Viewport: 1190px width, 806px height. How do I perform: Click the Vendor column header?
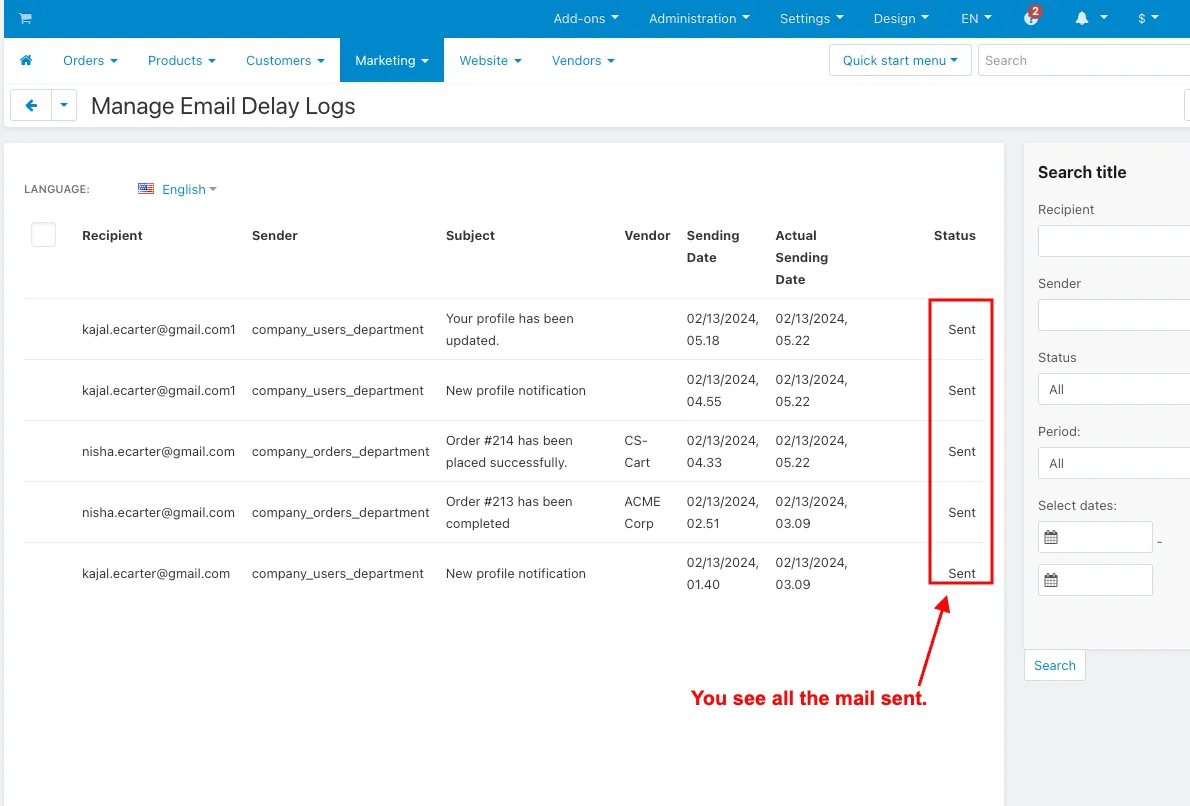pyautogui.click(x=647, y=235)
